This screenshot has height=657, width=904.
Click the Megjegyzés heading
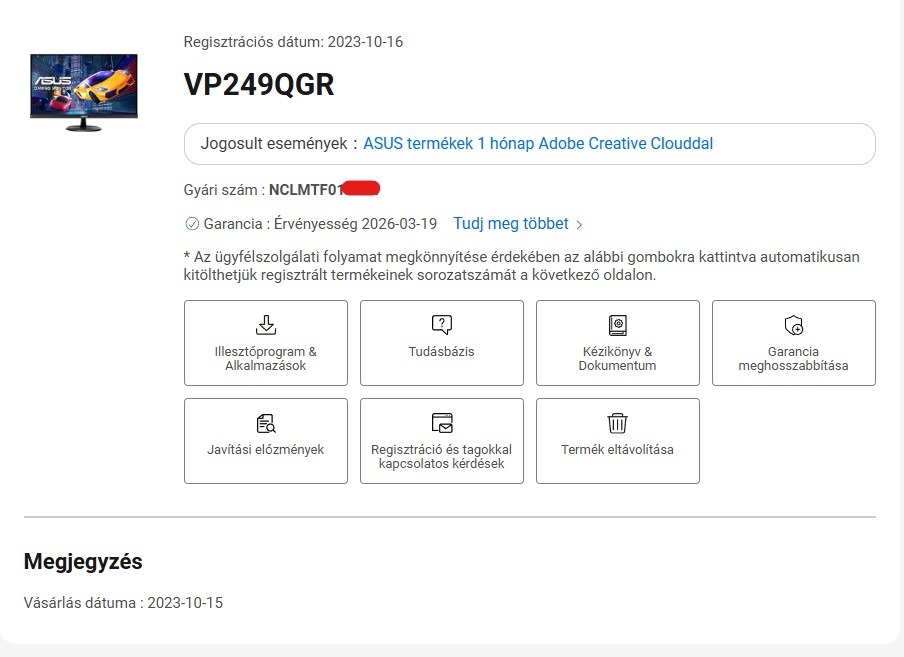83,562
